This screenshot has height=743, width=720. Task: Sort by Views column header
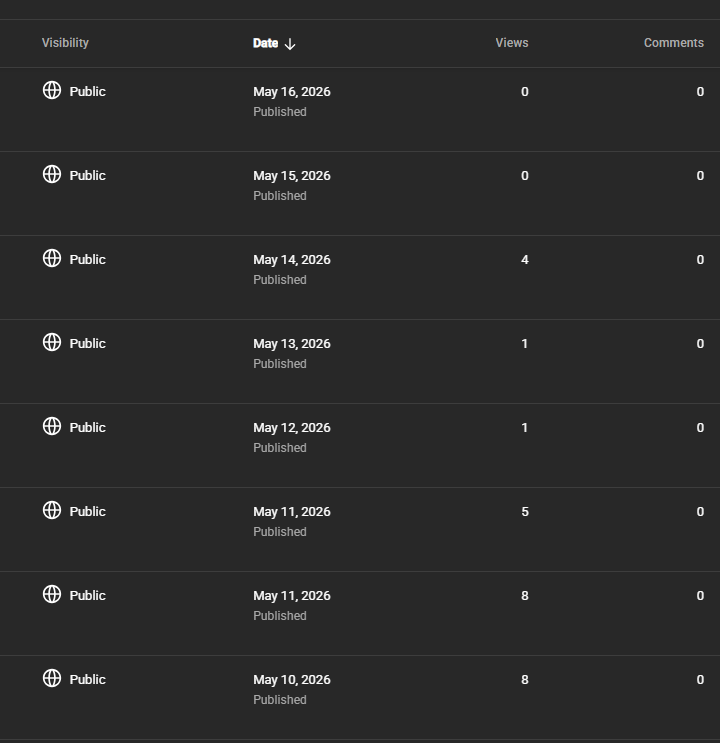512,43
